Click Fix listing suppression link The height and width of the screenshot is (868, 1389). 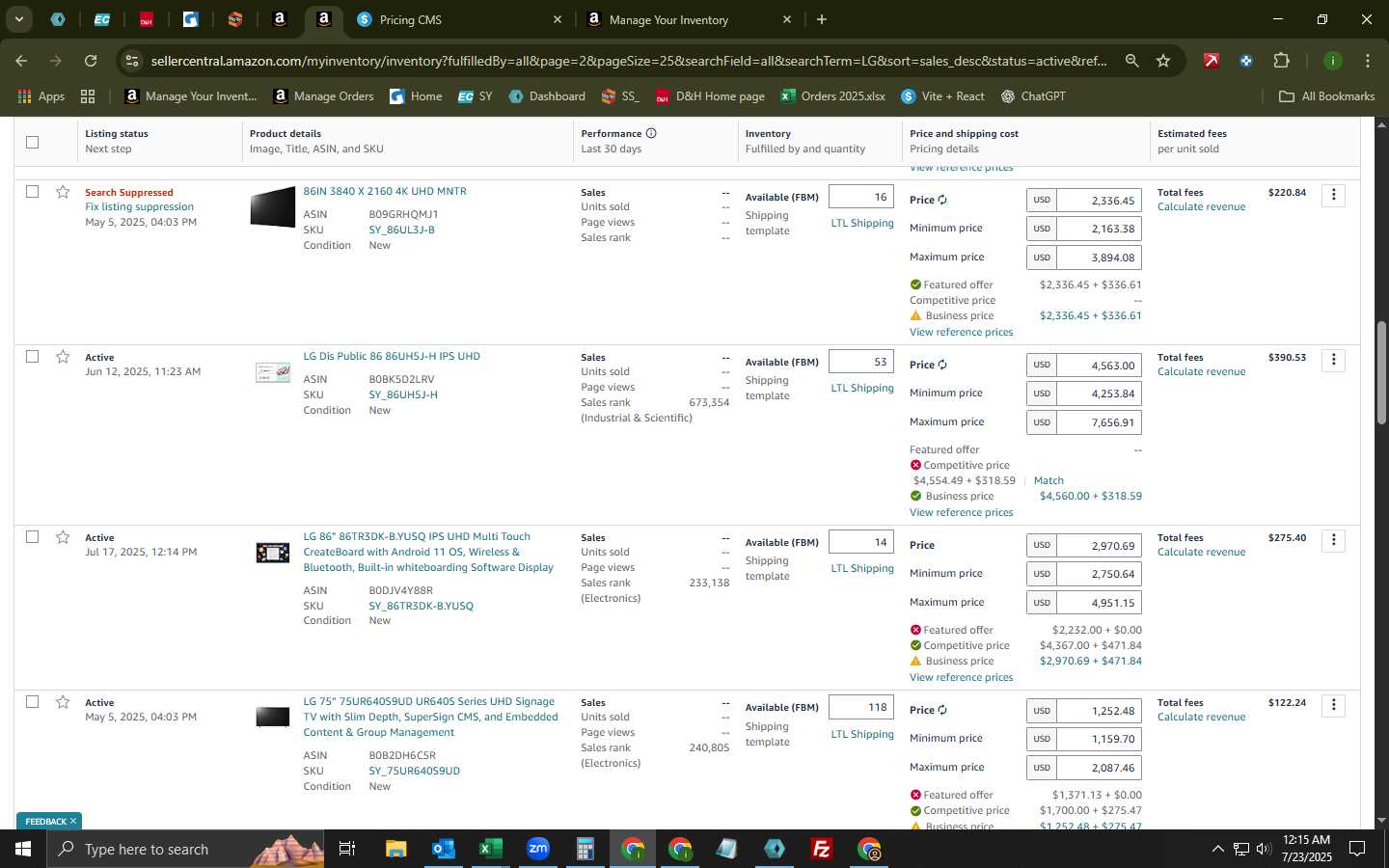(139, 206)
